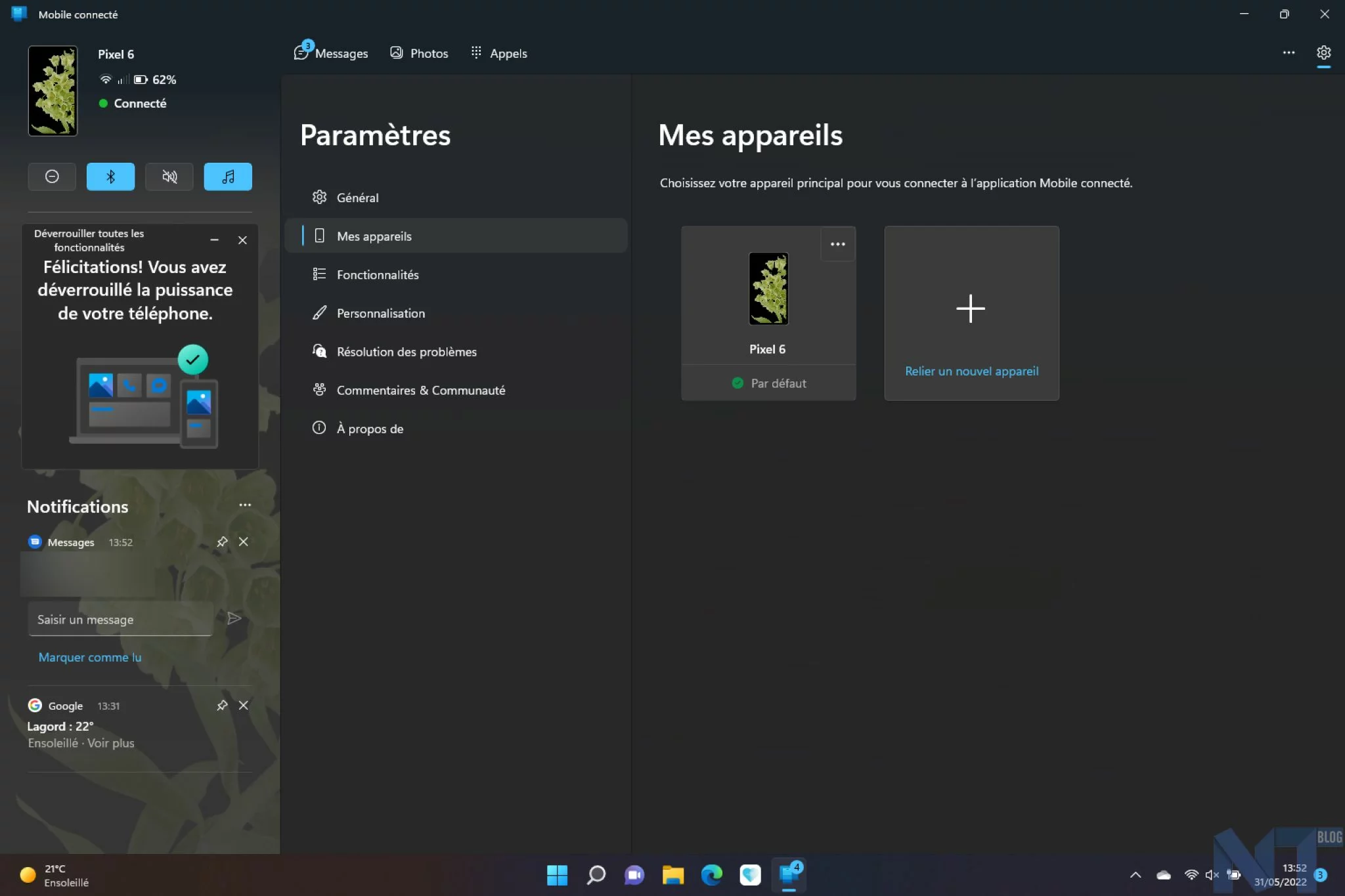Pin the Google notification
The height and width of the screenshot is (896, 1345).
(222, 705)
